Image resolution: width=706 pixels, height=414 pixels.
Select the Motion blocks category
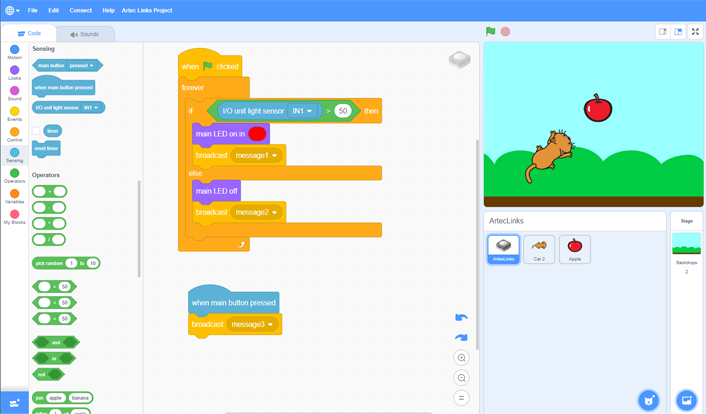[x=14, y=49]
